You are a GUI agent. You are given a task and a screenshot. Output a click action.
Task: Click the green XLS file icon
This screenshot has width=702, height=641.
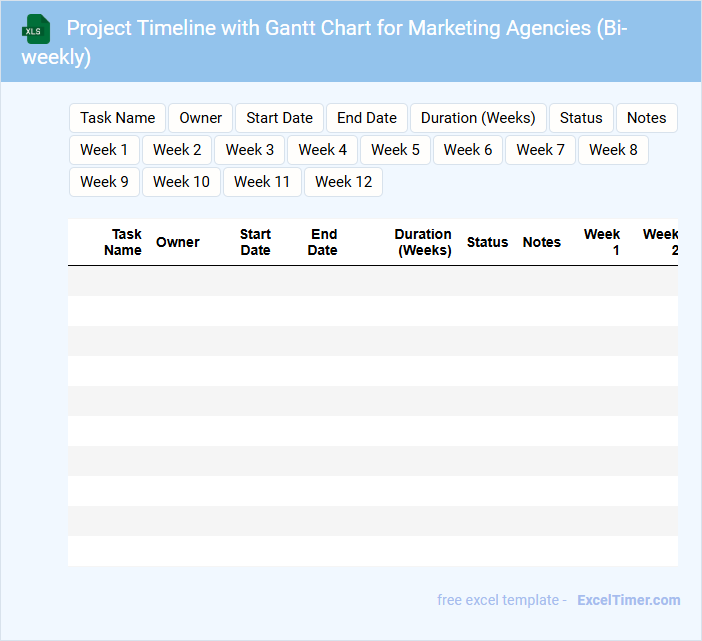pos(36,29)
